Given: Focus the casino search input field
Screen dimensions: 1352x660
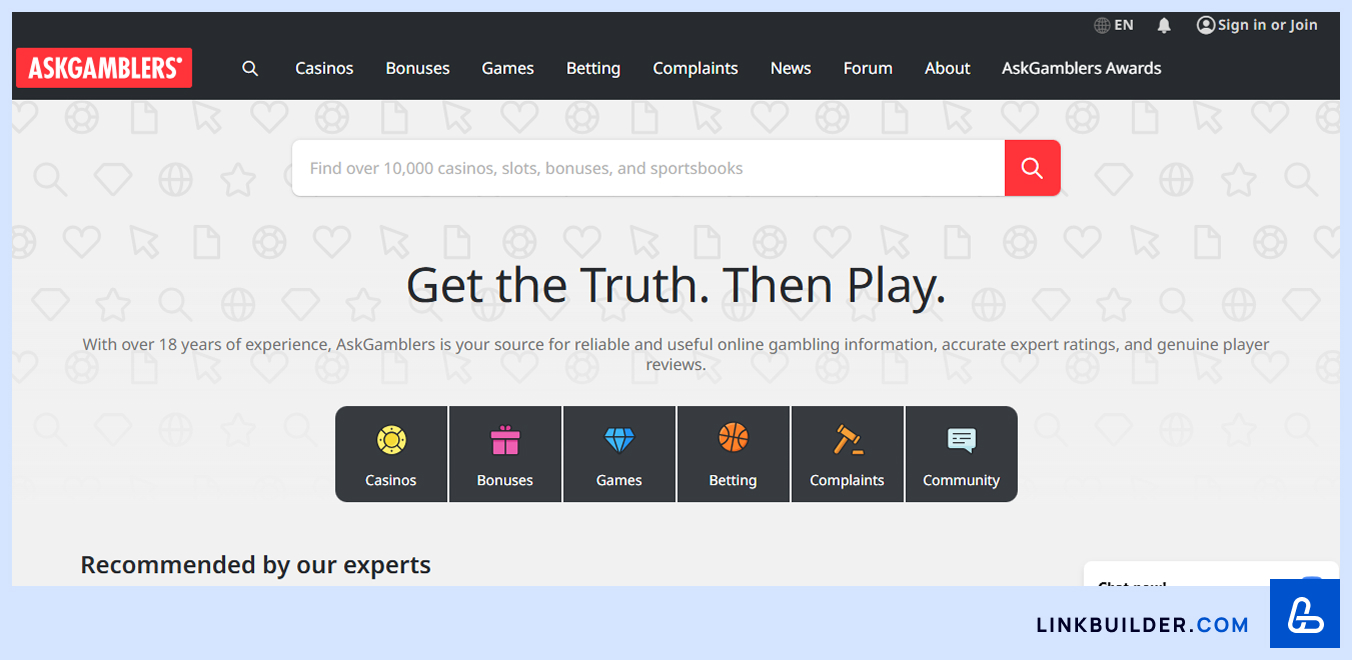Looking at the screenshot, I should point(648,168).
